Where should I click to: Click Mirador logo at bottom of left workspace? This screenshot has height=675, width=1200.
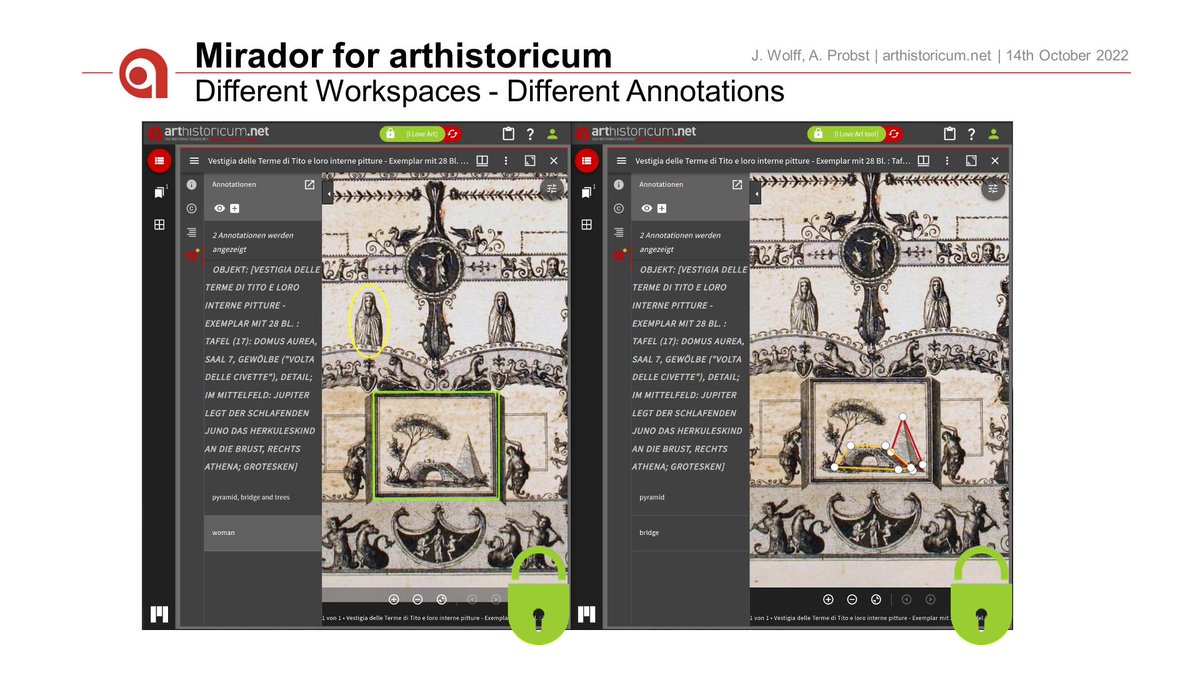(159, 614)
